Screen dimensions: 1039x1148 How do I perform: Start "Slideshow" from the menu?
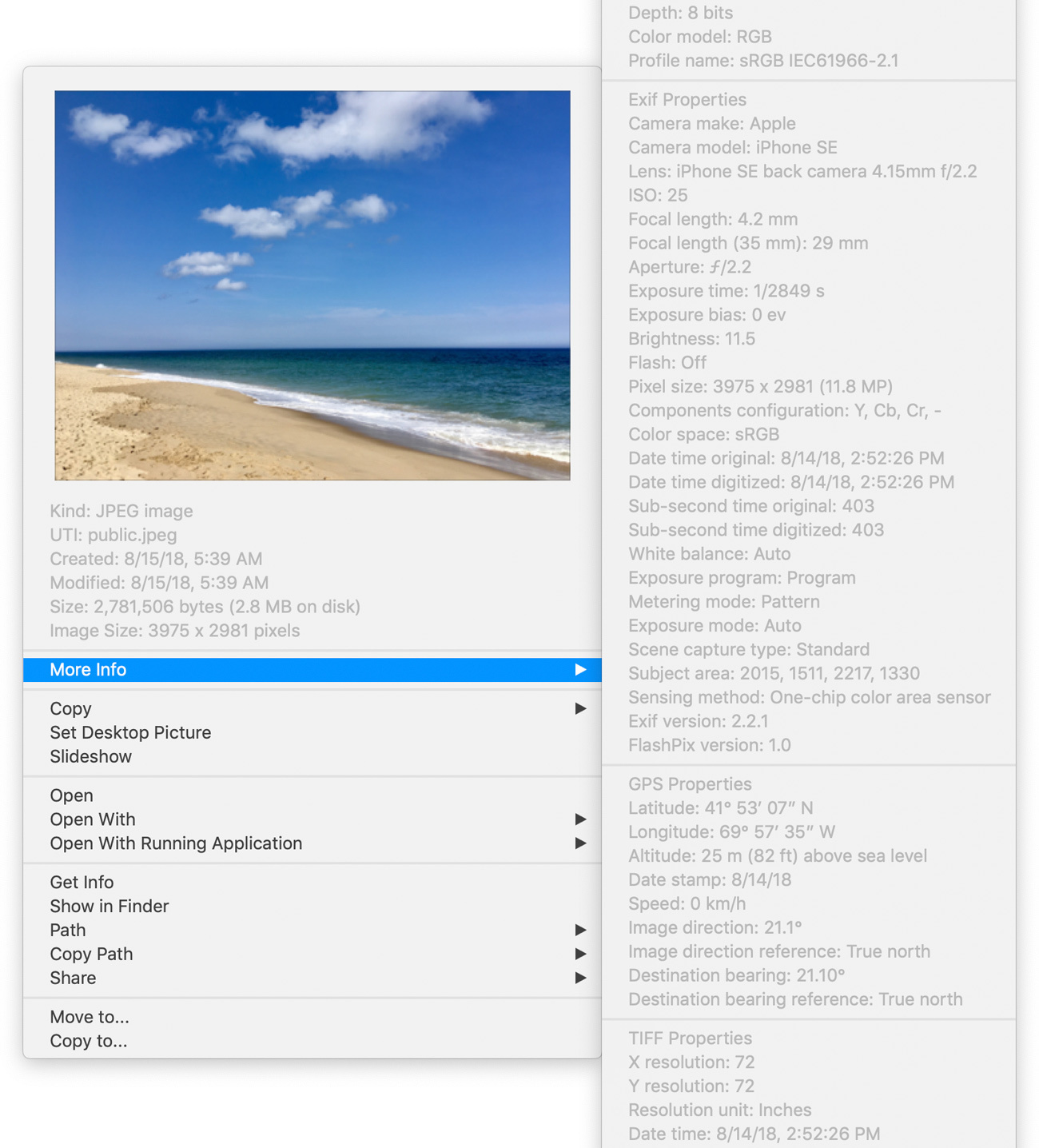(x=90, y=756)
